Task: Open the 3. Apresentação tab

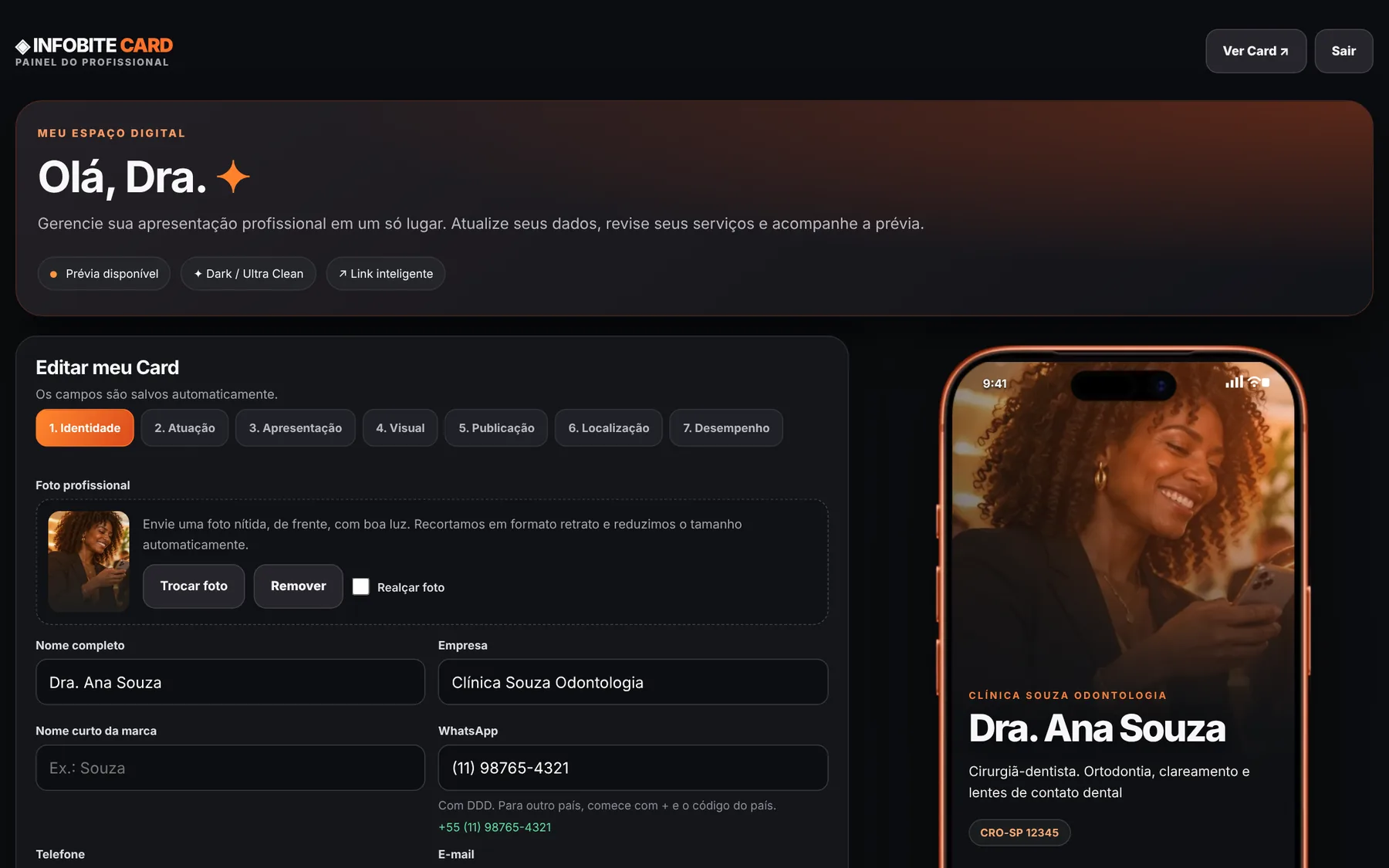Action: (x=296, y=428)
